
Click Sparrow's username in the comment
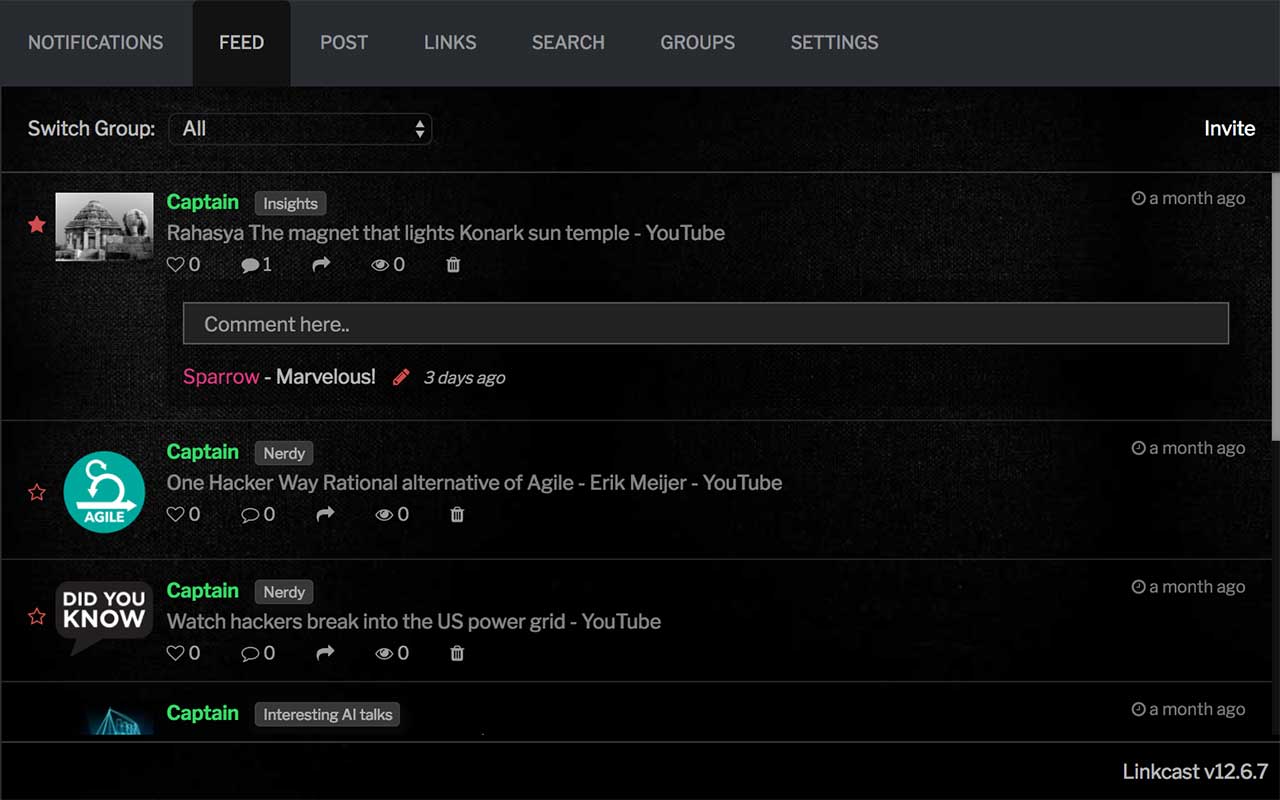[x=221, y=377]
